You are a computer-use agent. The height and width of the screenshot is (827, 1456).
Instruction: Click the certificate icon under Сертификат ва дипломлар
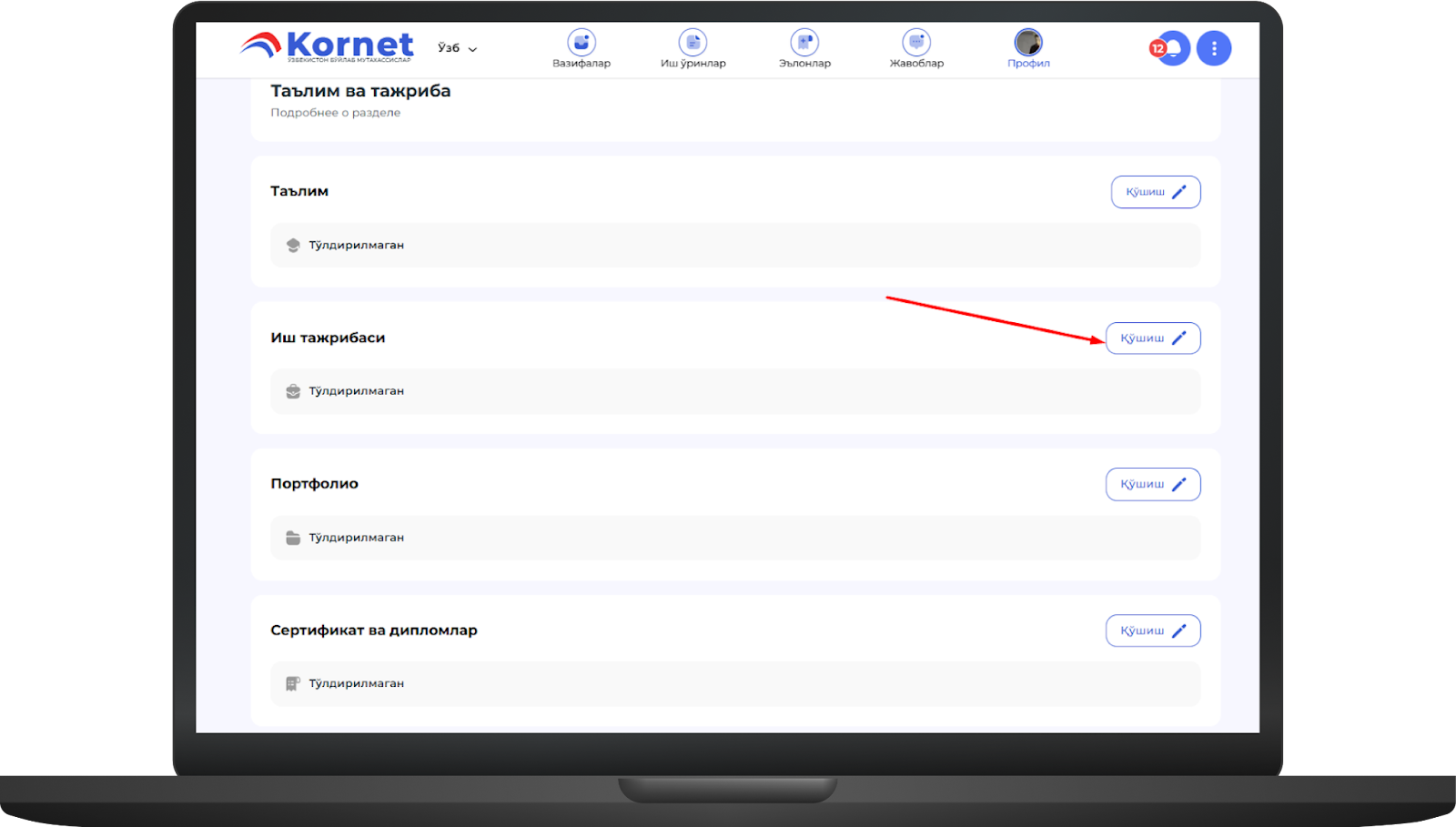[293, 683]
